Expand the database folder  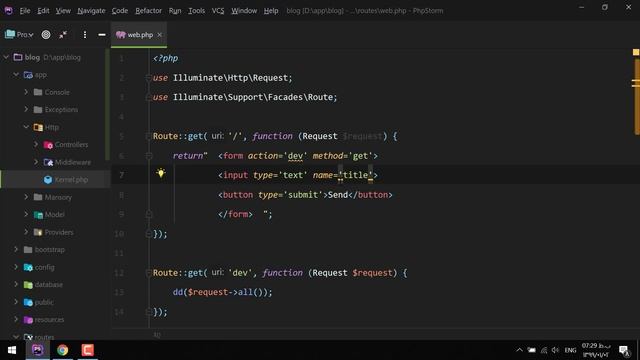(16, 284)
